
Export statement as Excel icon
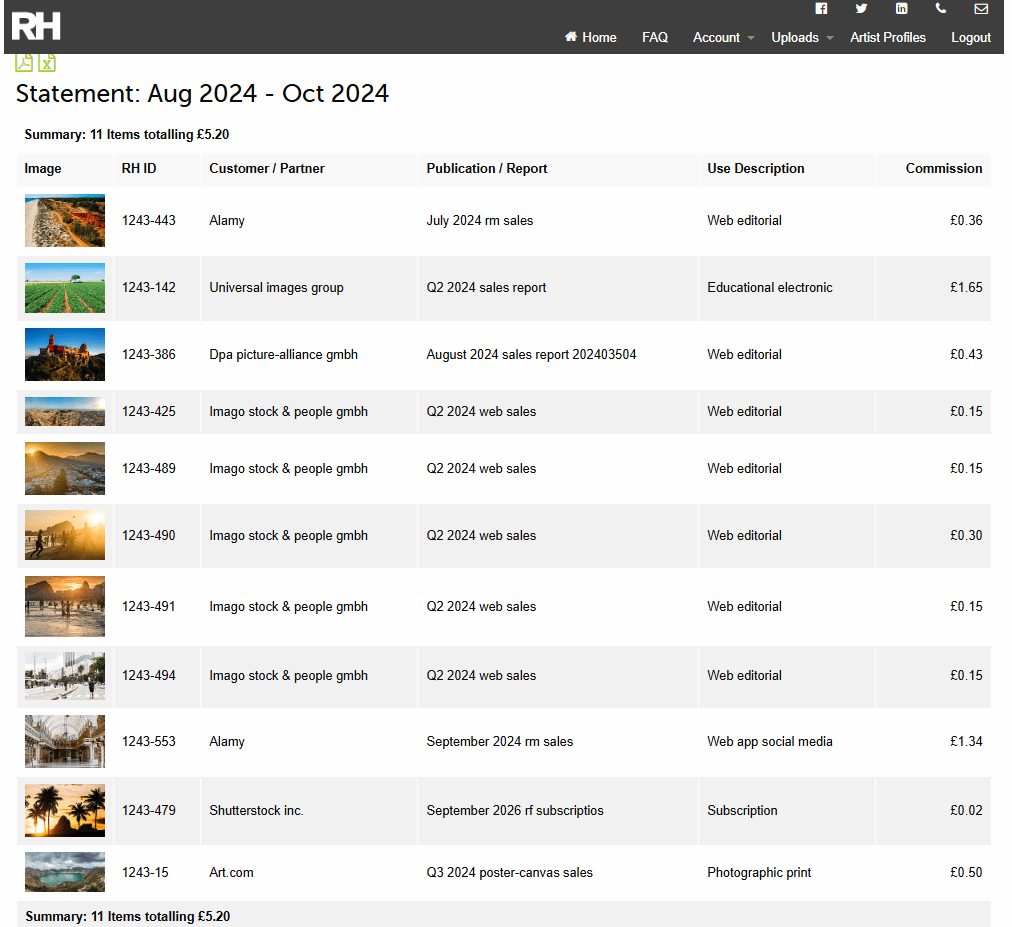[x=47, y=63]
